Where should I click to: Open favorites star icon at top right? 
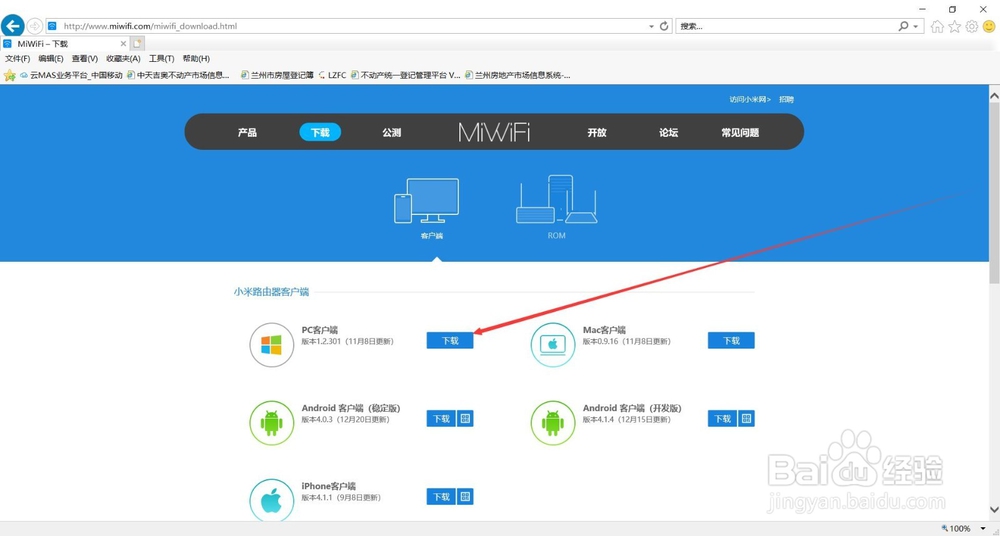pyautogui.click(x=954, y=26)
